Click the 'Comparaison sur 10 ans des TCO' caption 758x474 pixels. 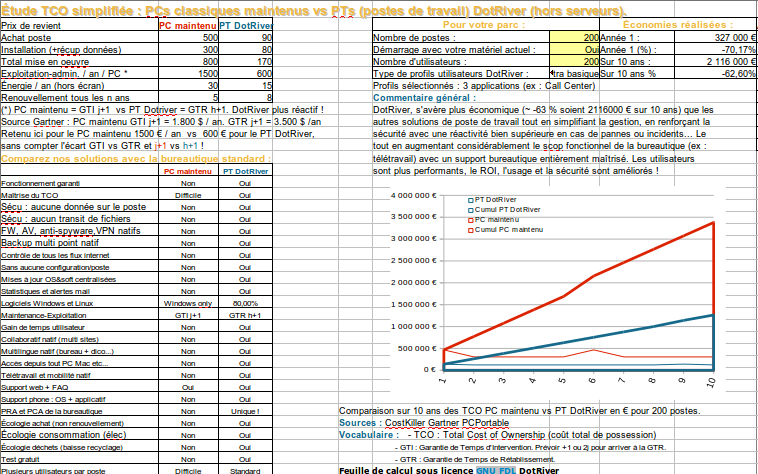[520, 411]
